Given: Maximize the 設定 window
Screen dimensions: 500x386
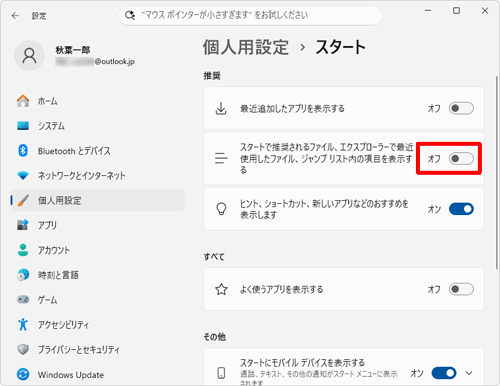Looking at the screenshot, I should 456,11.
